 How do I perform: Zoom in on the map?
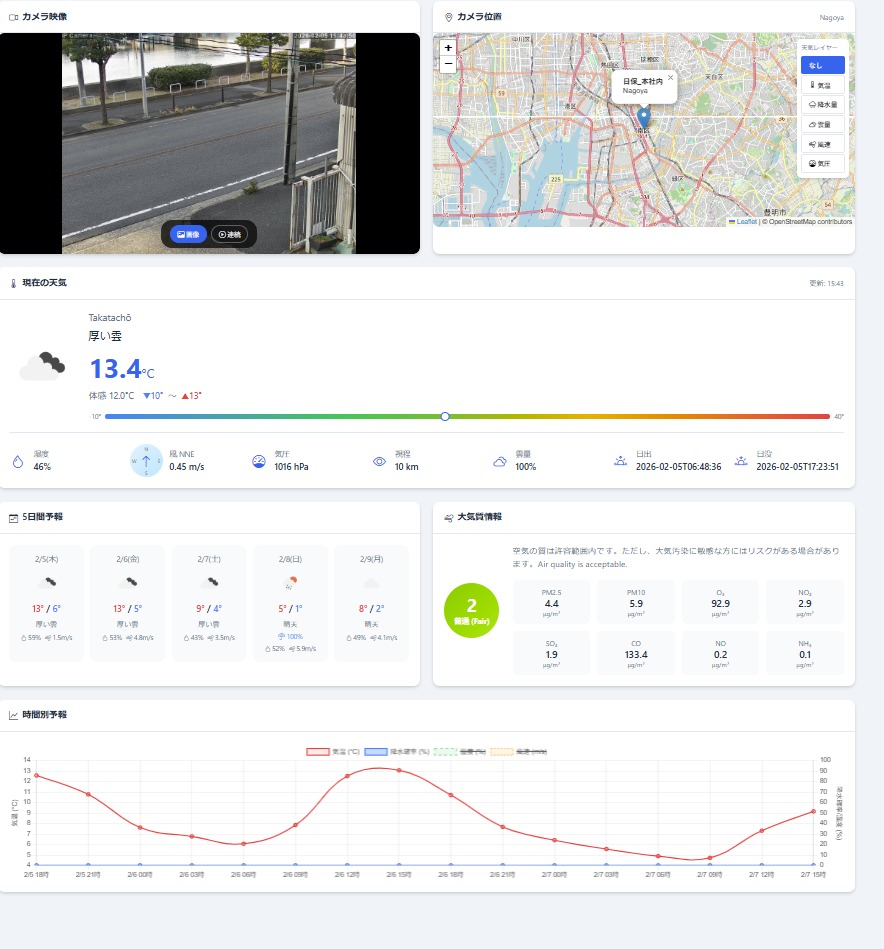tap(447, 48)
